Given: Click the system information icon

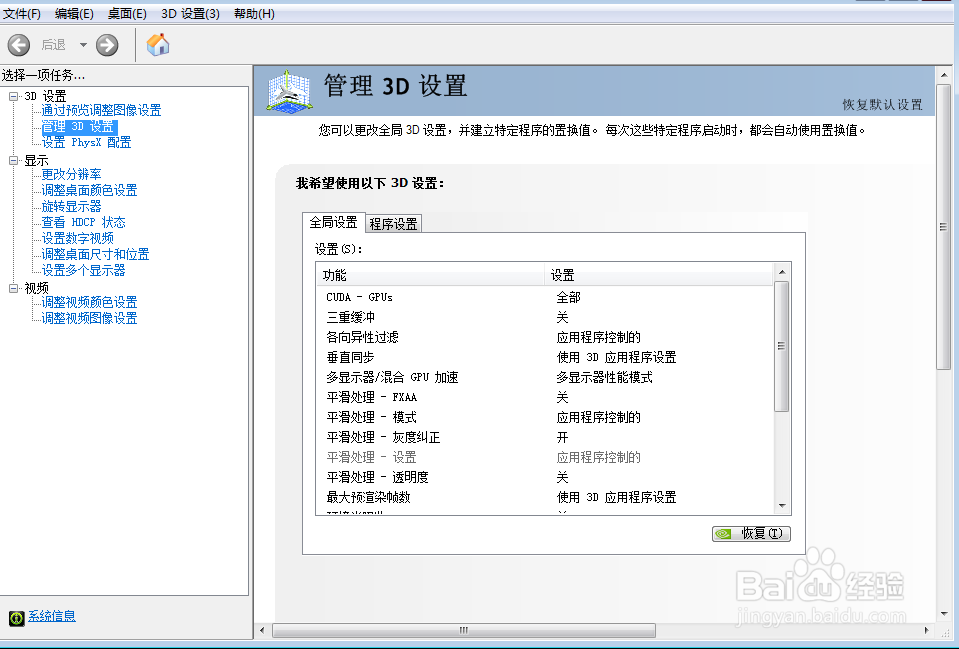Looking at the screenshot, I should click(17, 618).
